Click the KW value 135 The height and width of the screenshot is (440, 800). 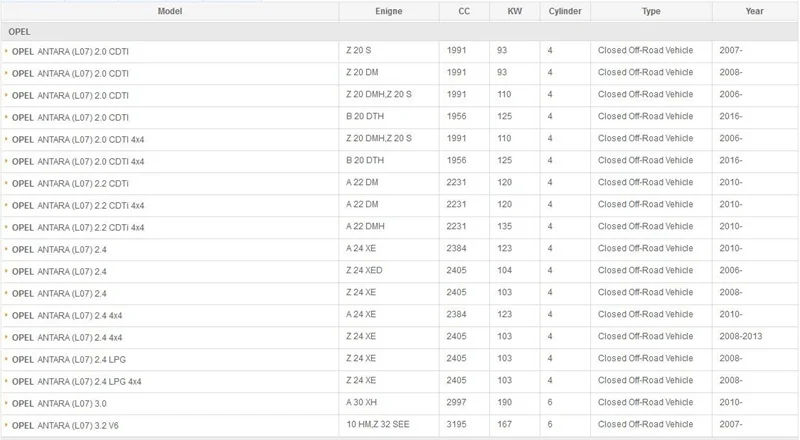pyautogui.click(x=505, y=226)
